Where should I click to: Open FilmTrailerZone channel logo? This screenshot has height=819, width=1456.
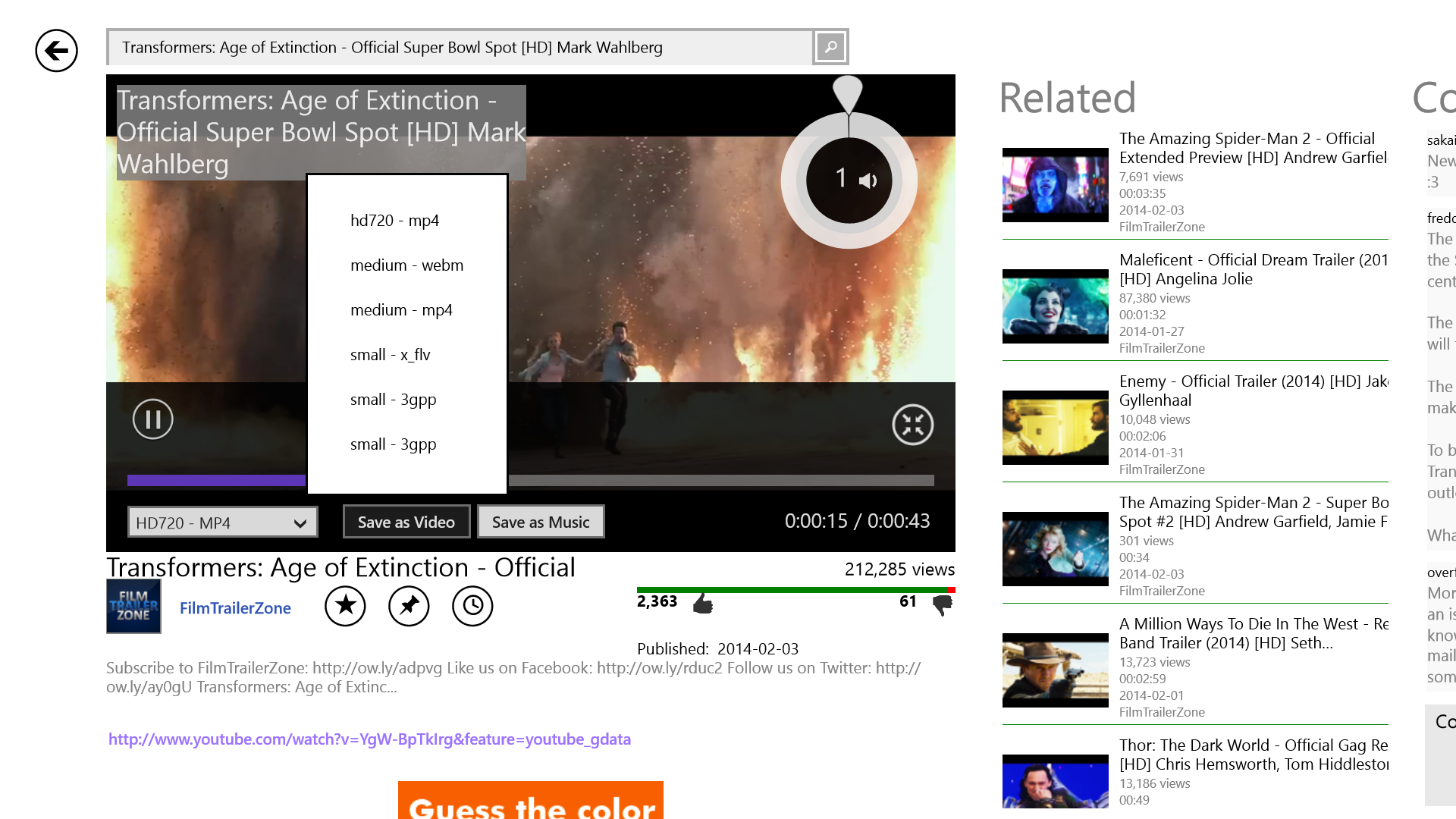click(x=133, y=606)
